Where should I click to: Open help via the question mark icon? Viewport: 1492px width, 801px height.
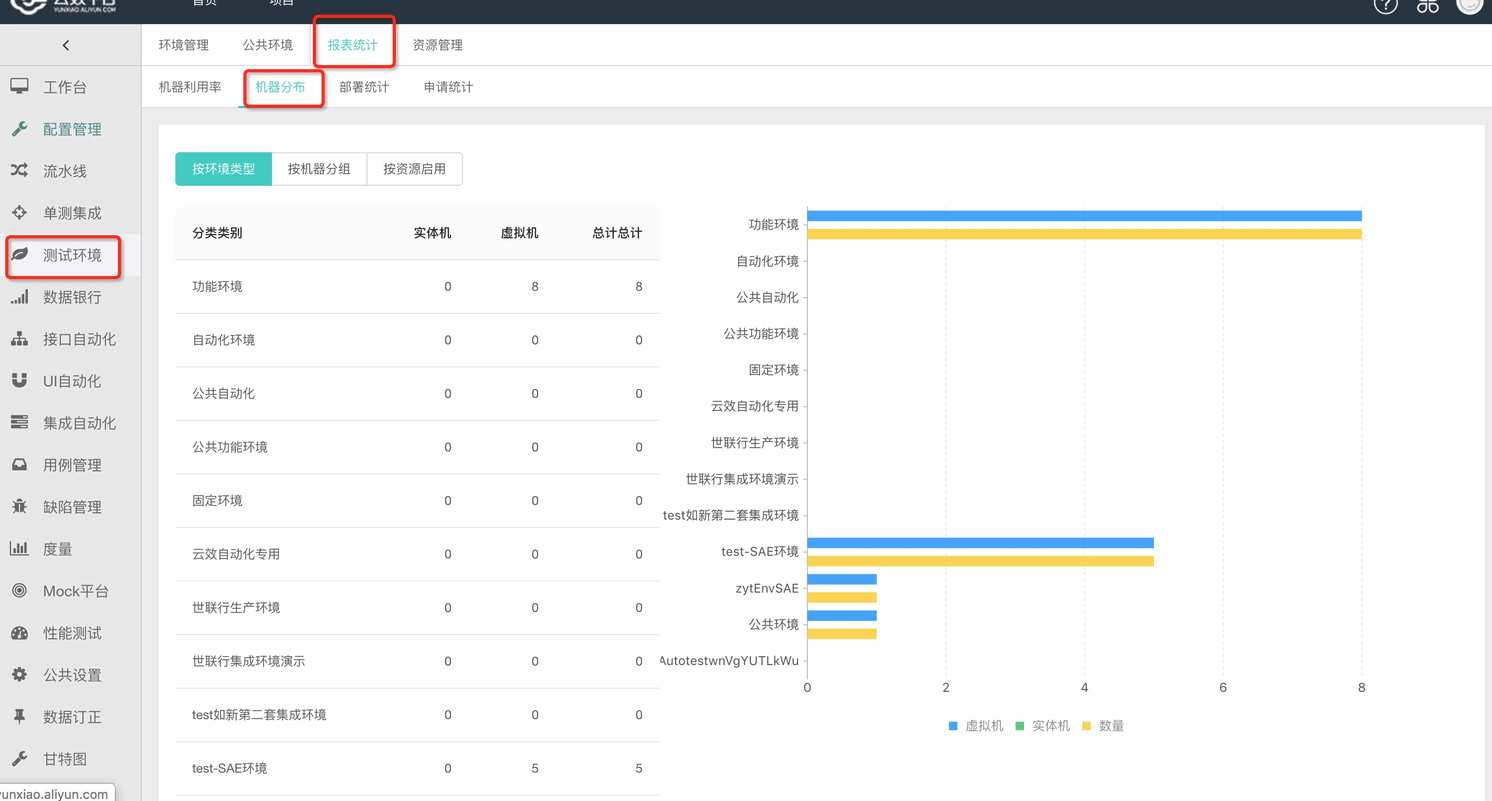tap(1385, 5)
